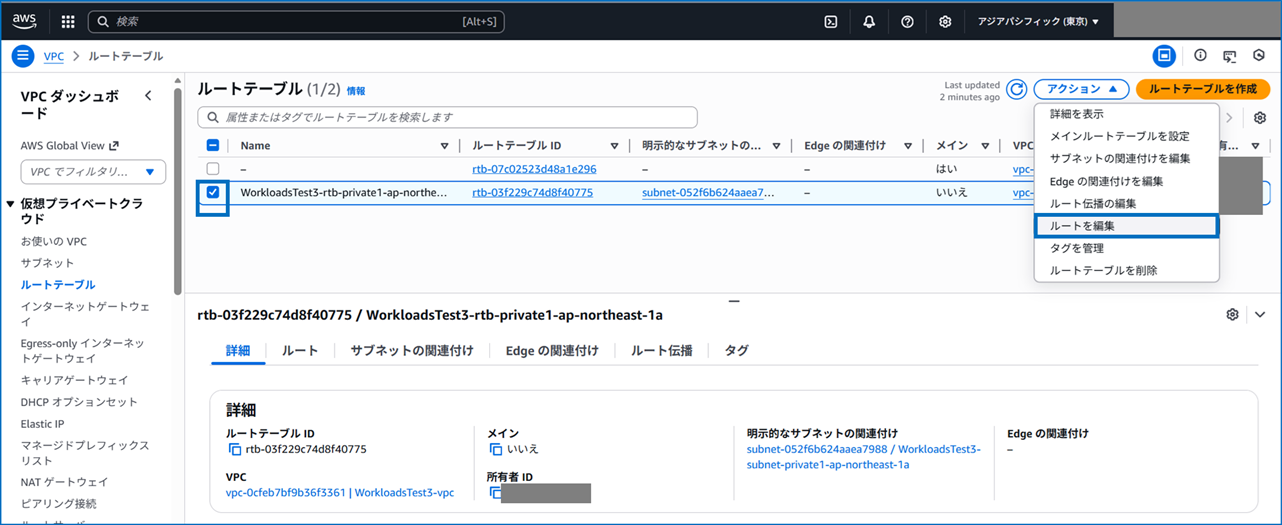
Task: Choose タグを管理
Action: pos(1127,248)
